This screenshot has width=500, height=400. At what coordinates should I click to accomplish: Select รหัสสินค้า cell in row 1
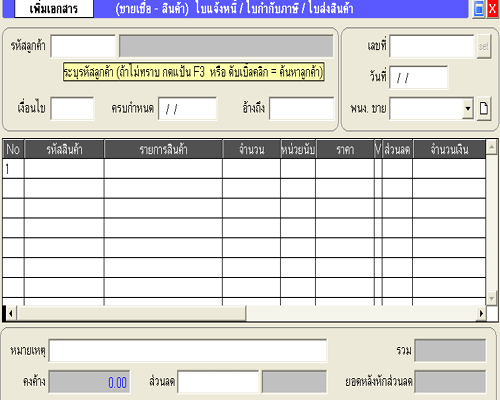(64, 169)
